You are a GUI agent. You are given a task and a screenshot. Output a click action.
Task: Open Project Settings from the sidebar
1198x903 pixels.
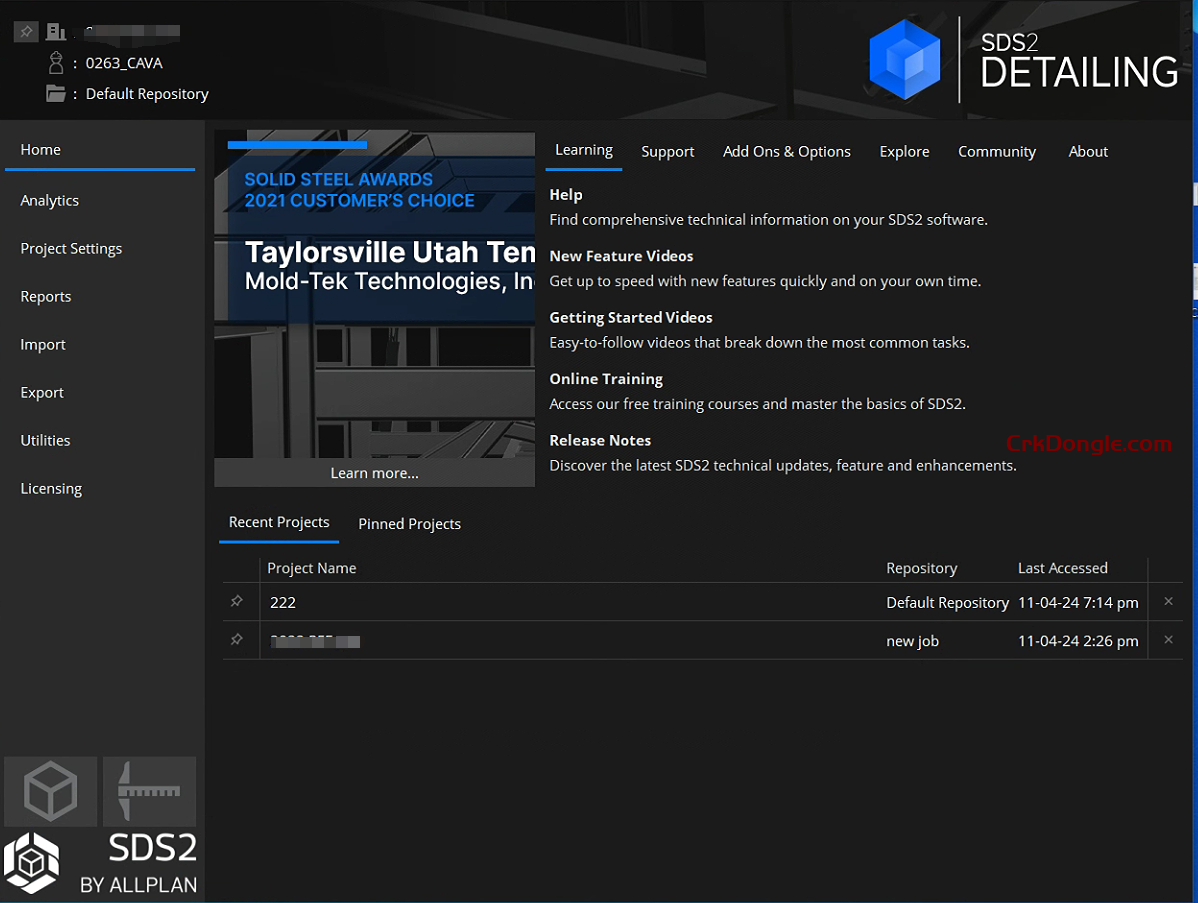coord(70,248)
